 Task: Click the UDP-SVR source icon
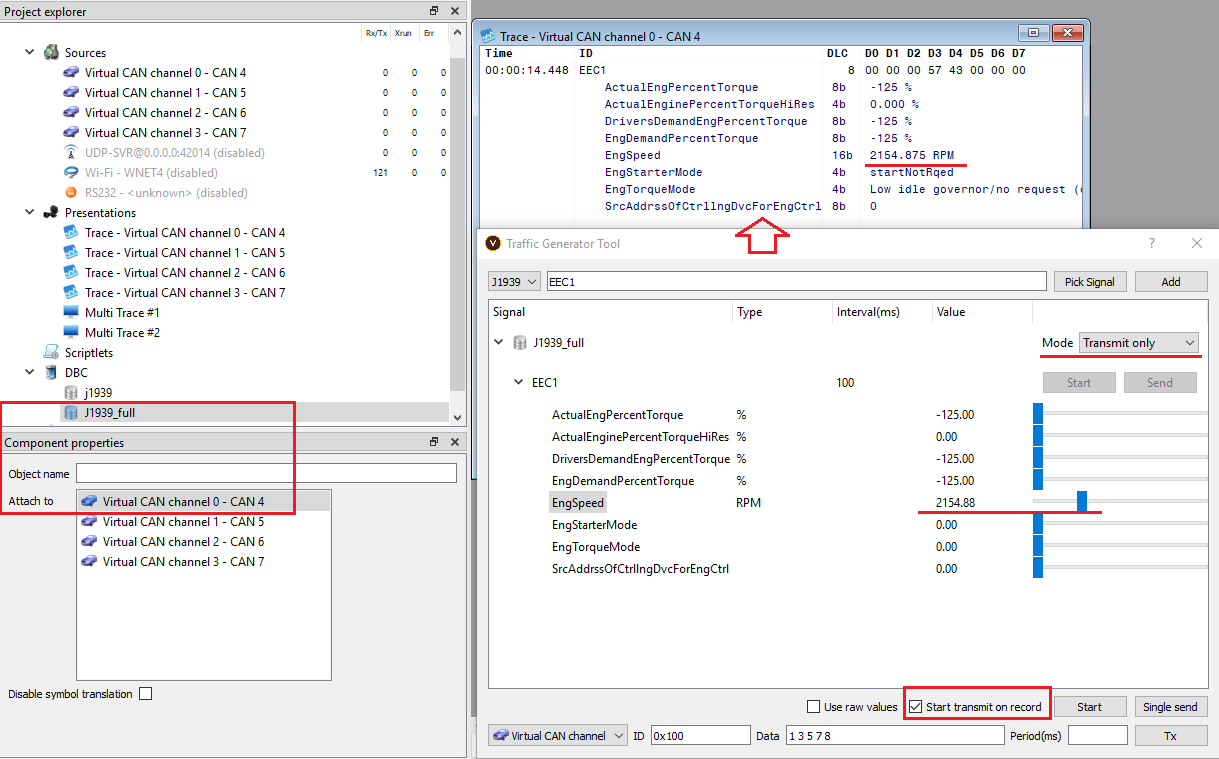click(71, 152)
